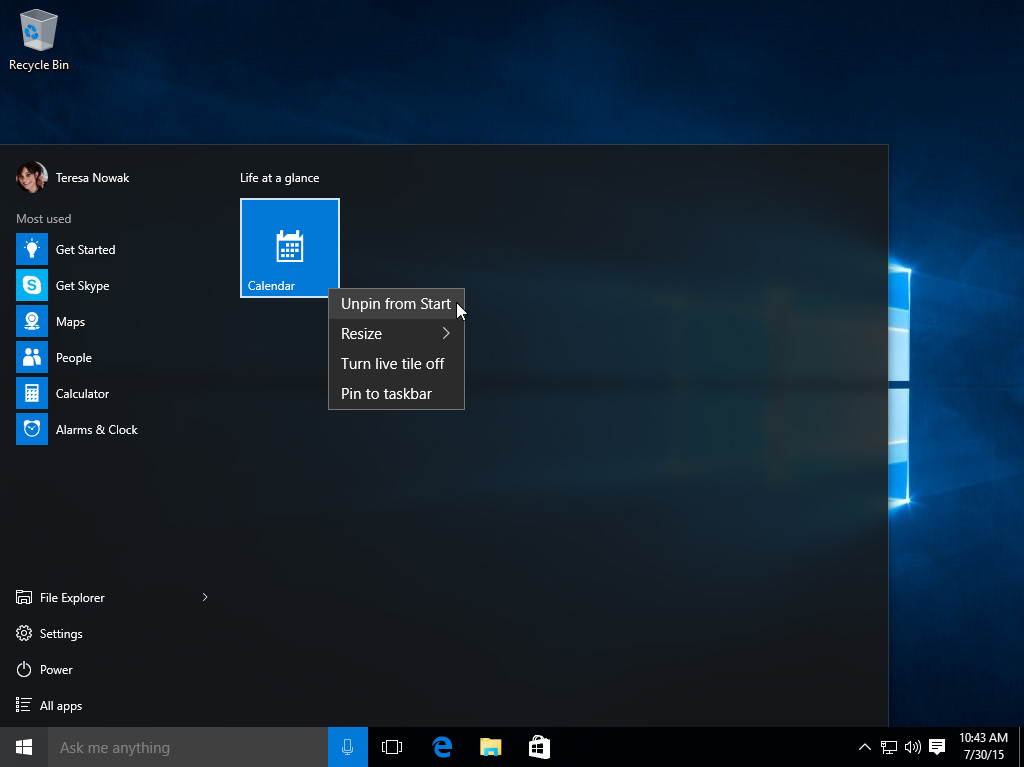1024x767 pixels.
Task: Open File Explorer from Start menu
Action: pyautogui.click(x=72, y=597)
